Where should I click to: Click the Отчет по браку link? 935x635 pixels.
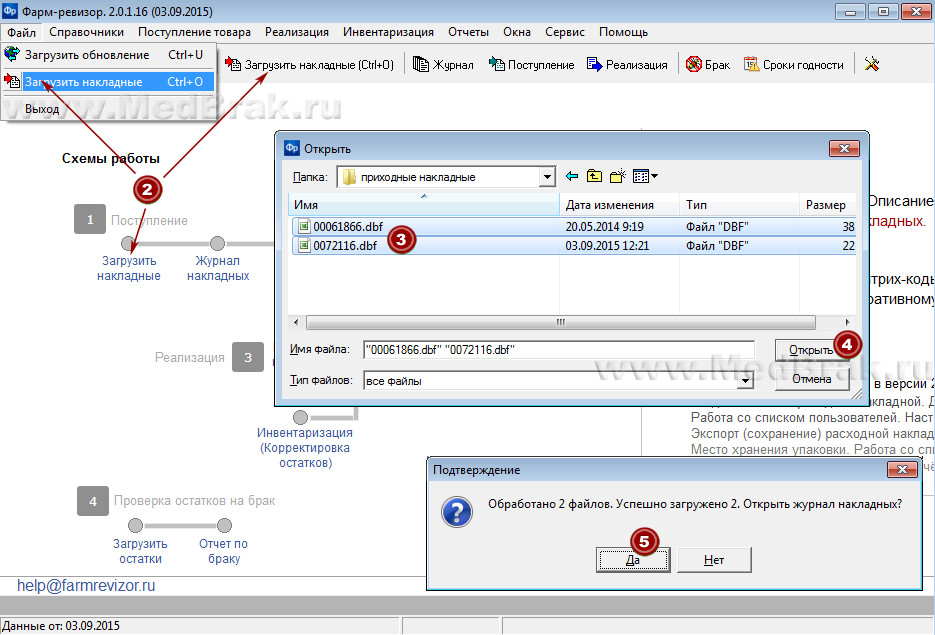tap(224, 552)
